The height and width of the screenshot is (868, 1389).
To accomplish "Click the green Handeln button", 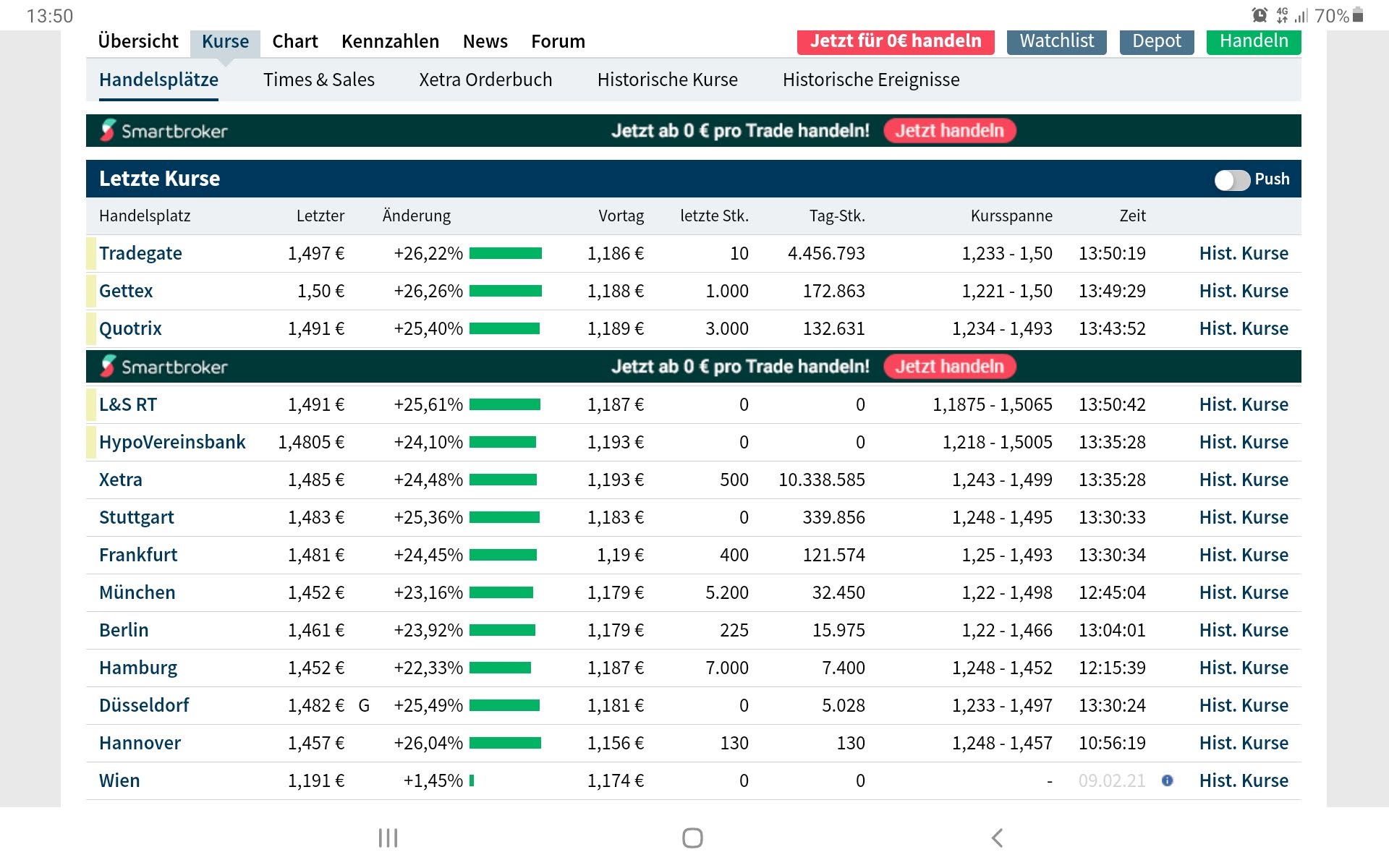I will tap(1253, 41).
